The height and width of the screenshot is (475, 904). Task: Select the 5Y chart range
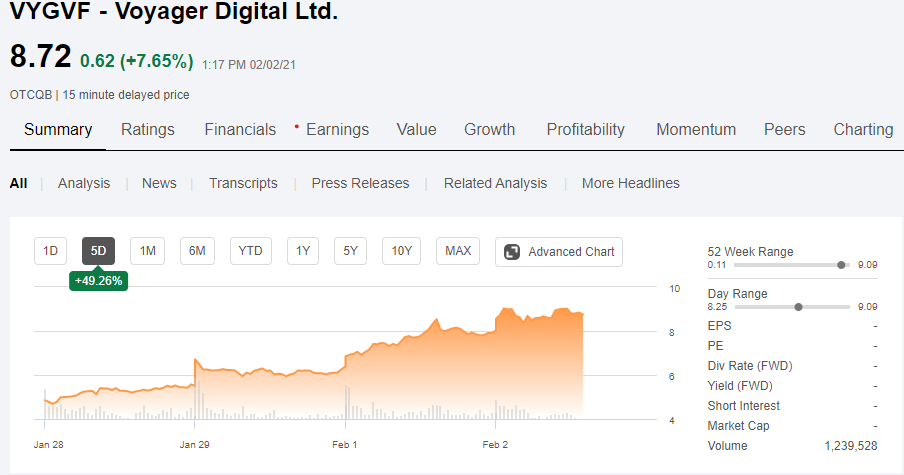351,251
